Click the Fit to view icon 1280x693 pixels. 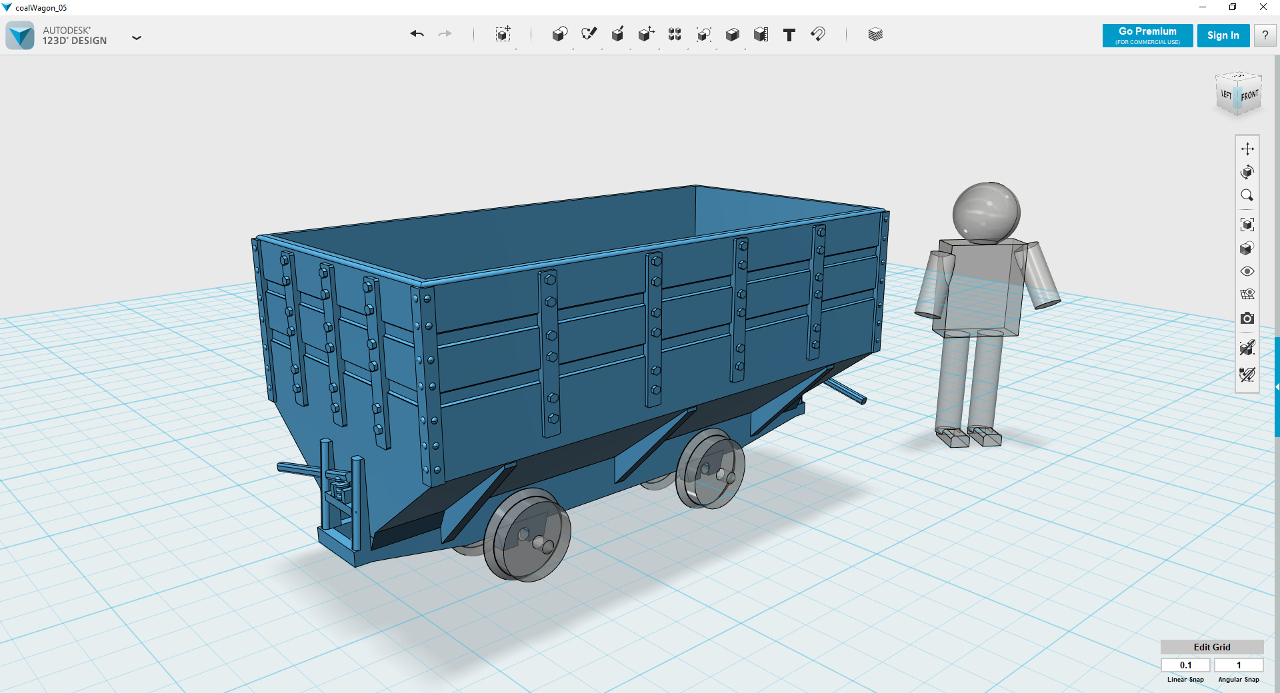[x=1247, y=224]
